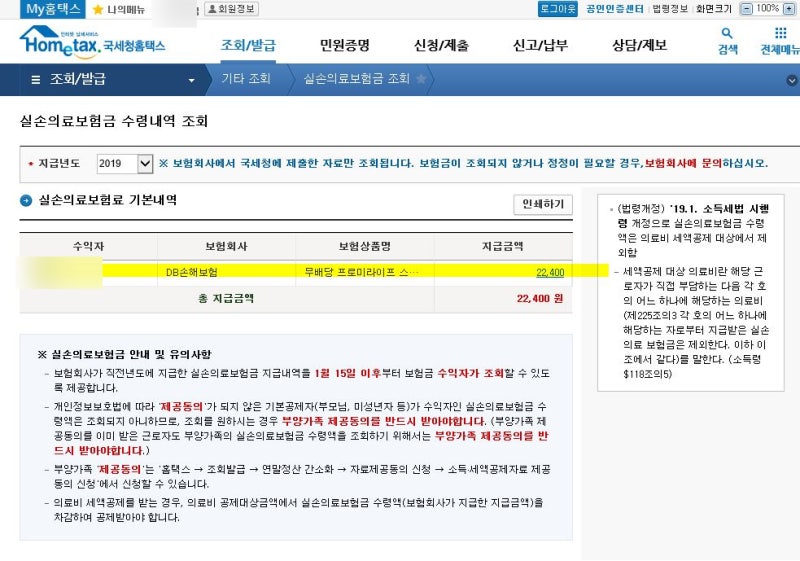This screenshot has height=561, width=800.
Task: Click the 지급금액 column header
Action: click(x=503, y=246)
